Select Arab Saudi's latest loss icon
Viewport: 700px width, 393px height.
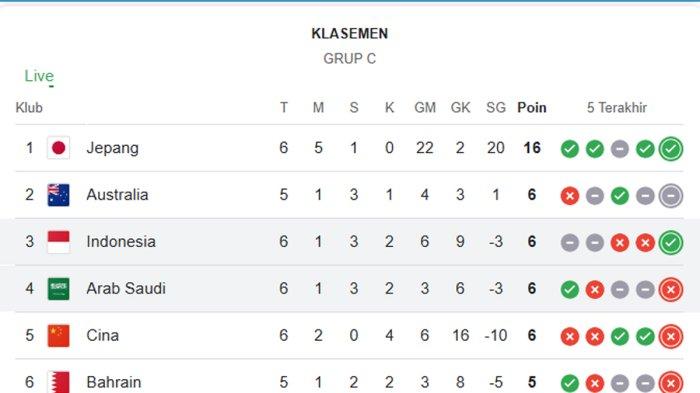[671, 289]
